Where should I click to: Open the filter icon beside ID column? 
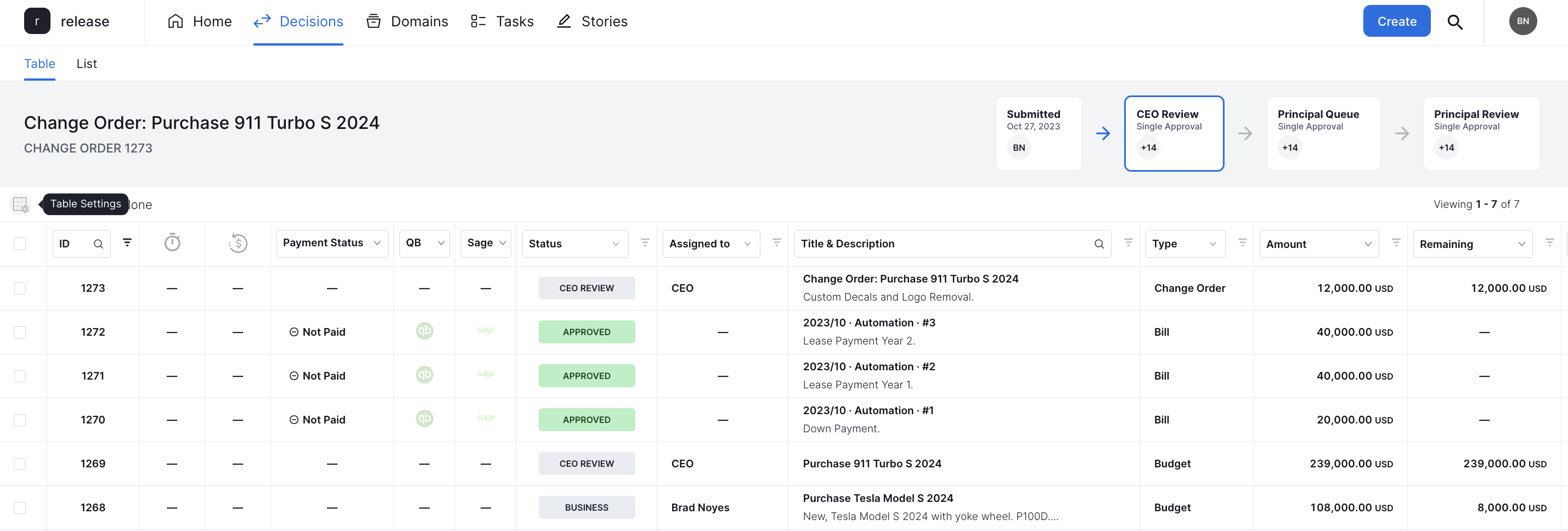click(x=127, y=242)
